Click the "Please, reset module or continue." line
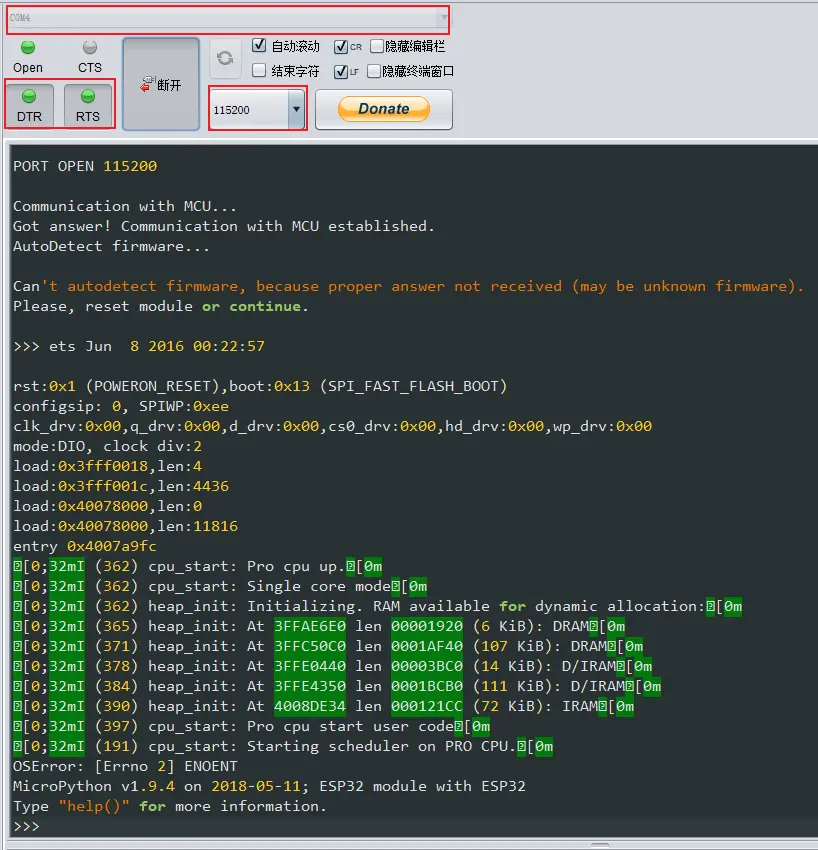This screenshot has height=850, width=818. pos(161,306)
